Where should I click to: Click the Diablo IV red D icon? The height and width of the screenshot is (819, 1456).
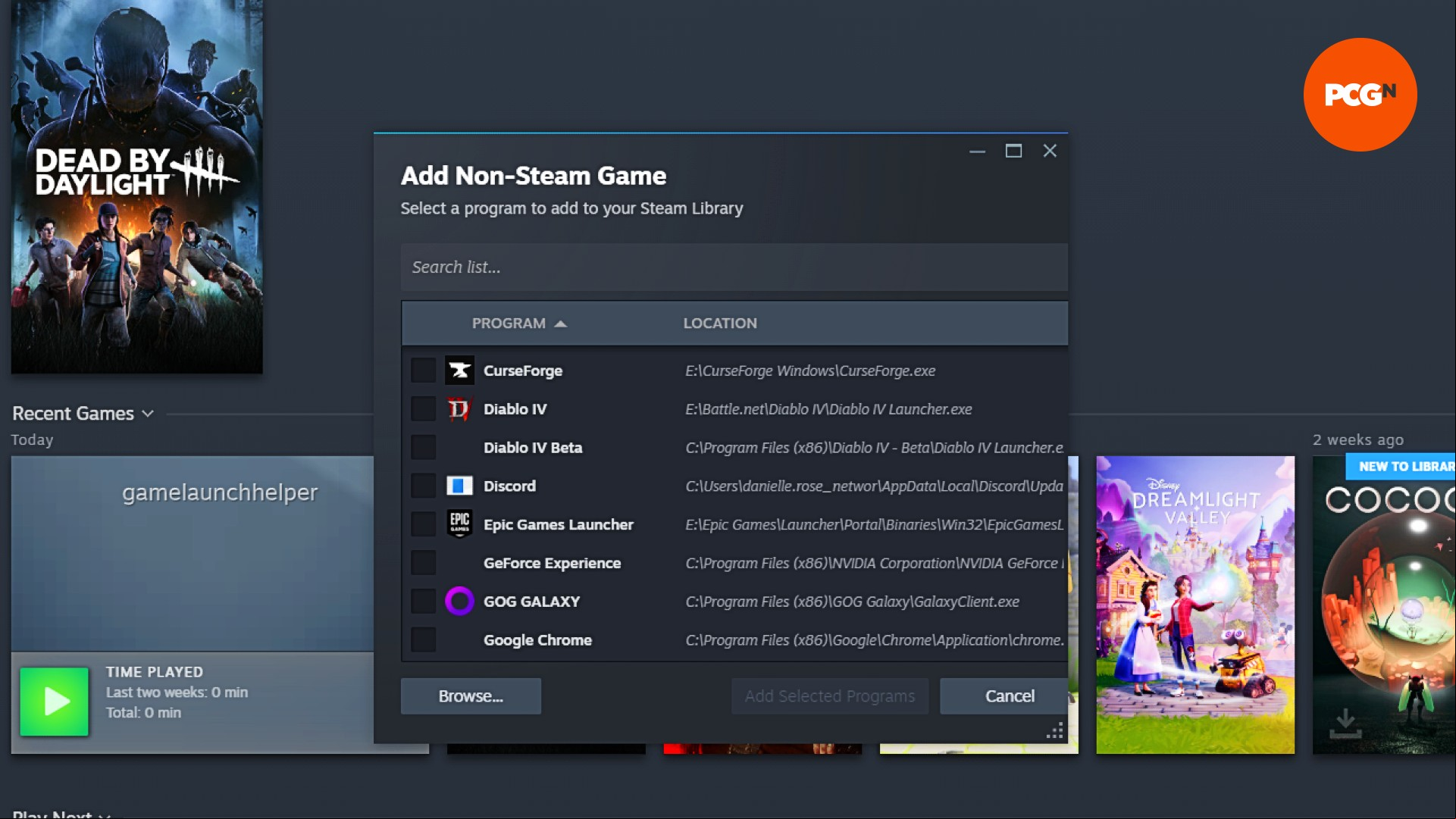[x=459, y=409]
